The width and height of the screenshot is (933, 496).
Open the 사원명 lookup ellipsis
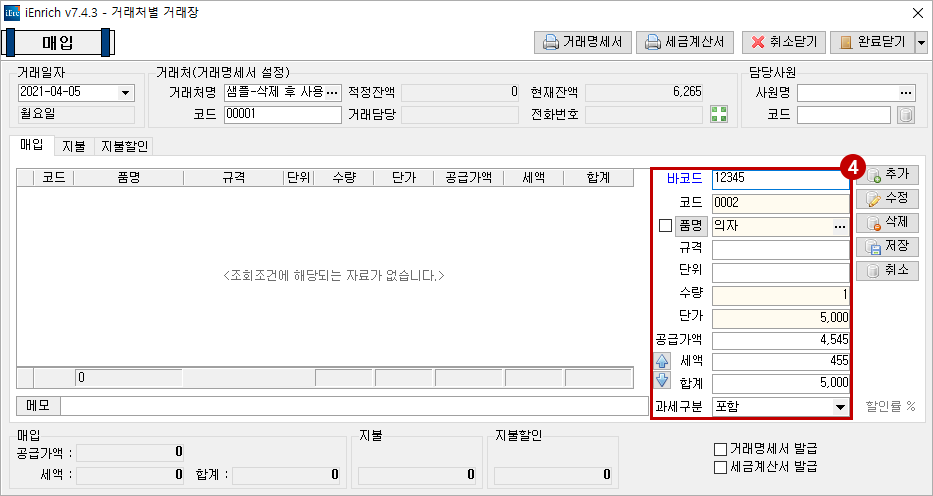tap(906, 93)
